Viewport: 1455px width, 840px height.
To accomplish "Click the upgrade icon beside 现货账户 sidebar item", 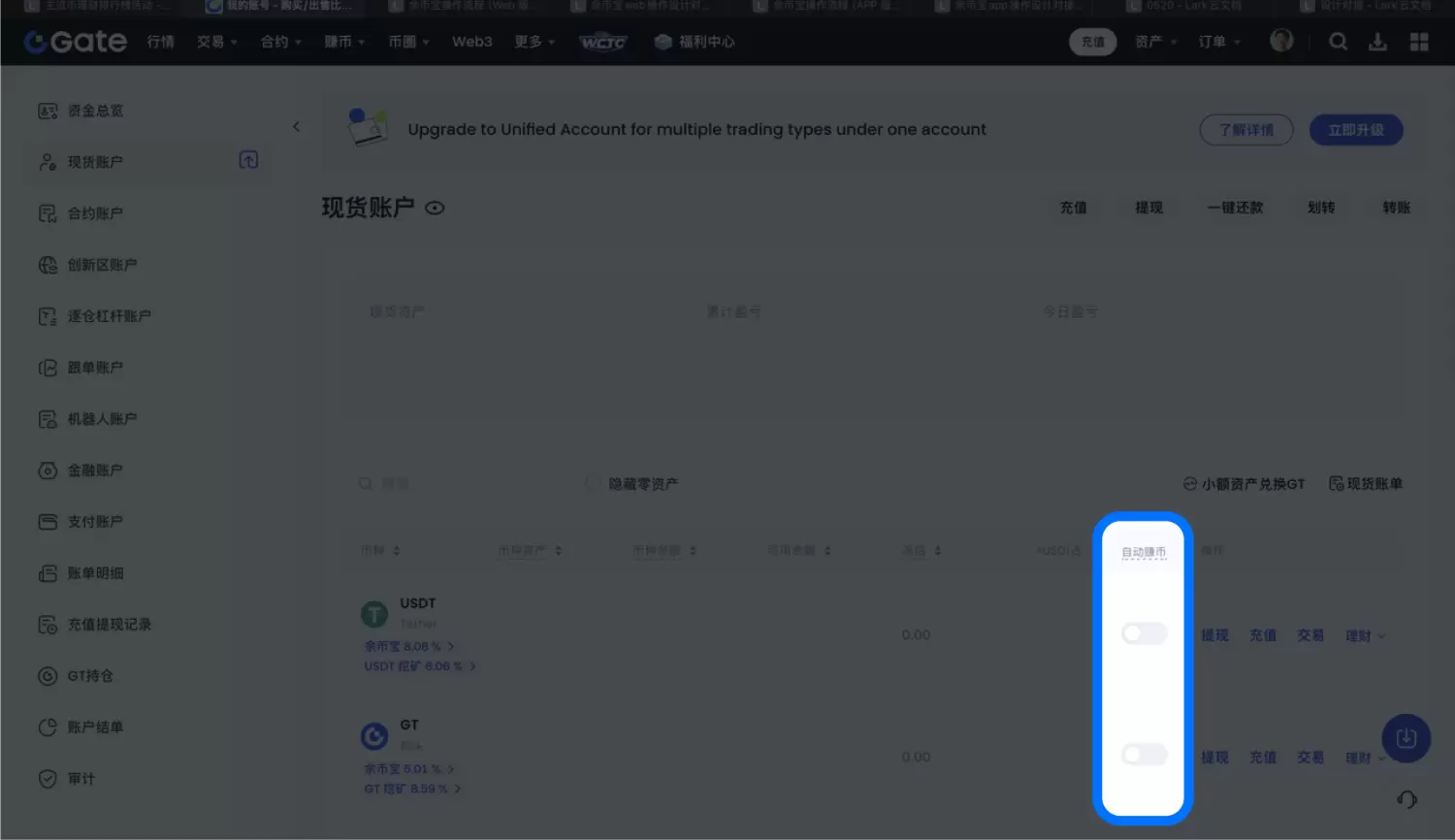I will click(248, 160).
